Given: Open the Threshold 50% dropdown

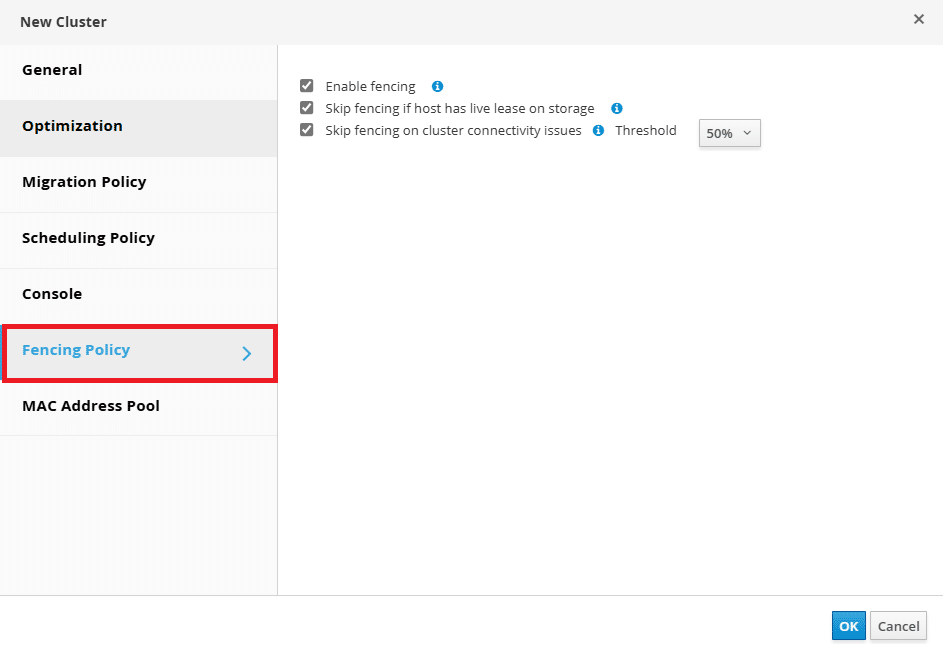Looking at the screenshot, I should (x=730, y=133).
